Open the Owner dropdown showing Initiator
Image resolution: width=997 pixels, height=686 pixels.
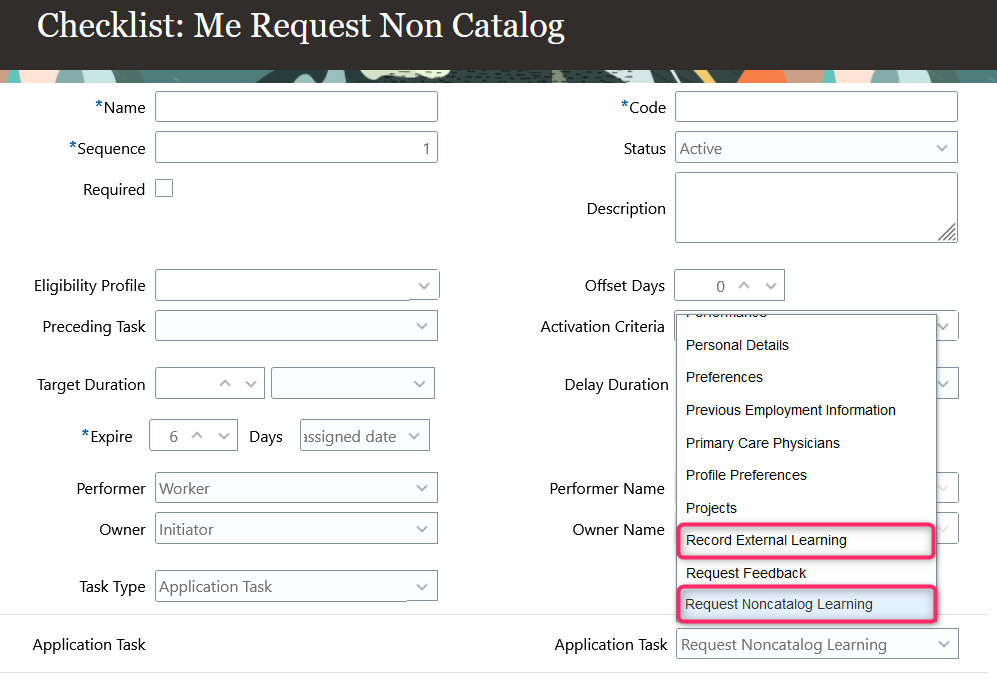pyautogui.click(x=424, y=529)
